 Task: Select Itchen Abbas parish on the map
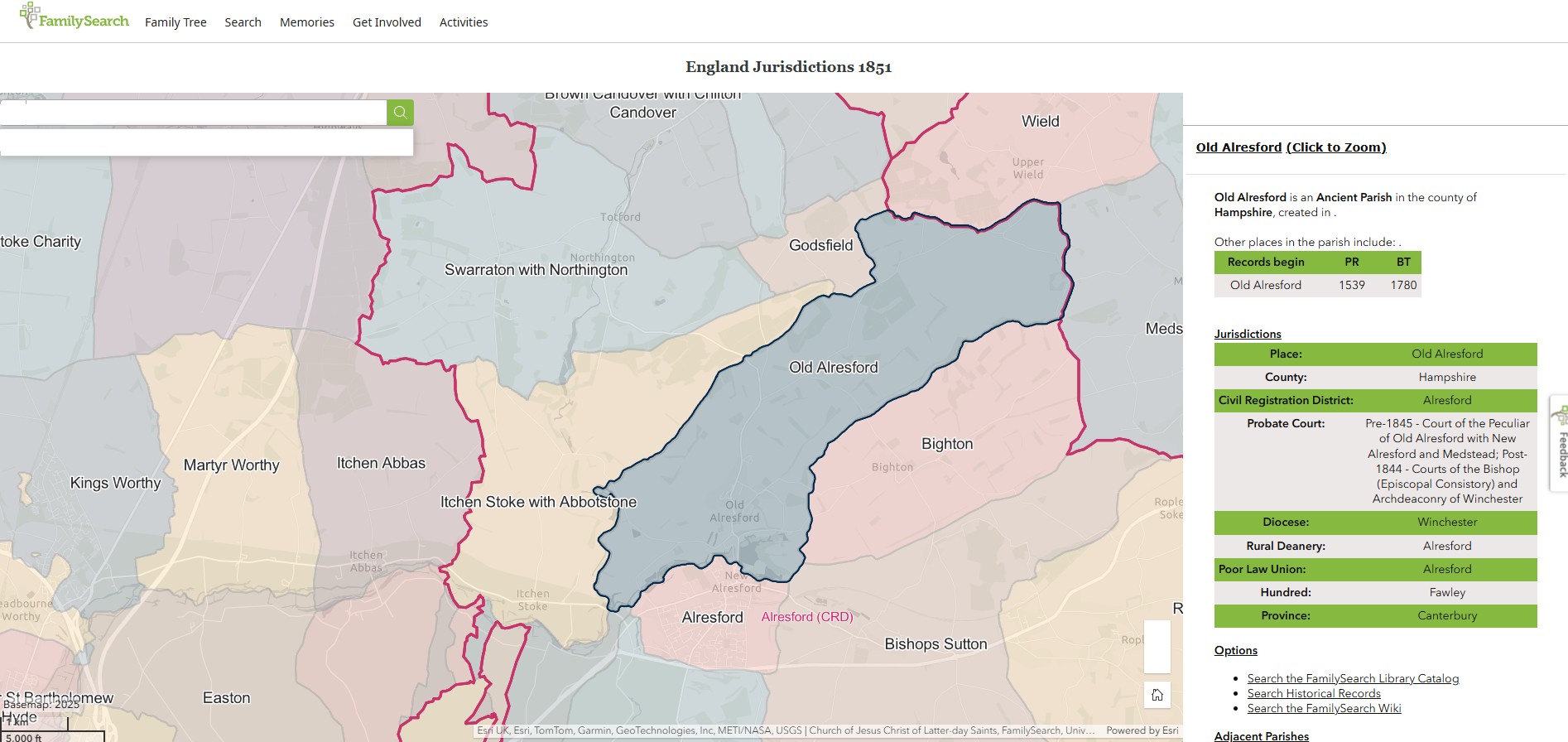point(381,464)
